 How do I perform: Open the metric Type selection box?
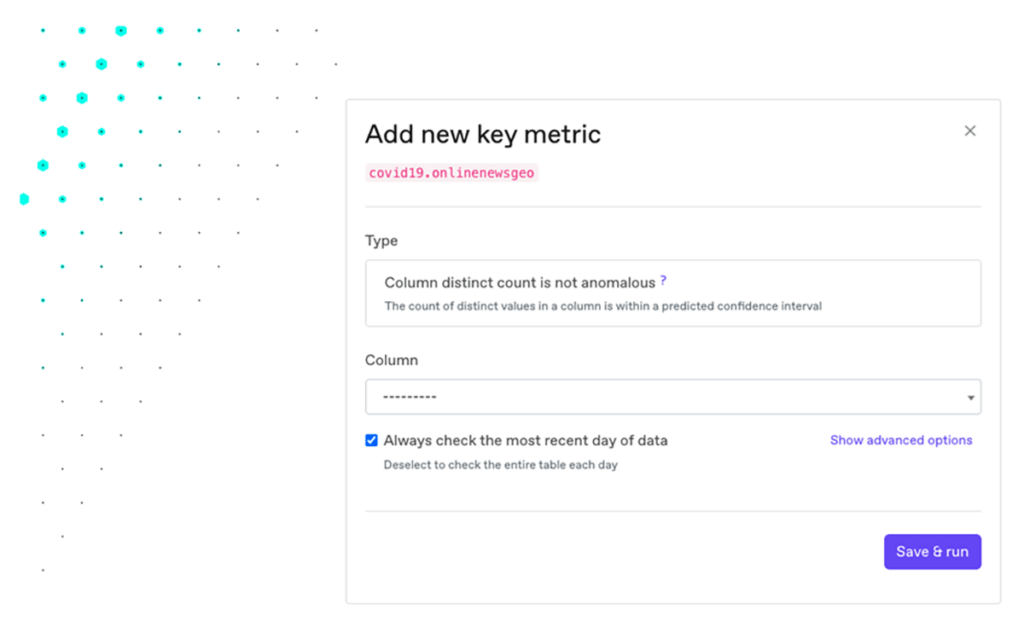[x=672, y=293]
